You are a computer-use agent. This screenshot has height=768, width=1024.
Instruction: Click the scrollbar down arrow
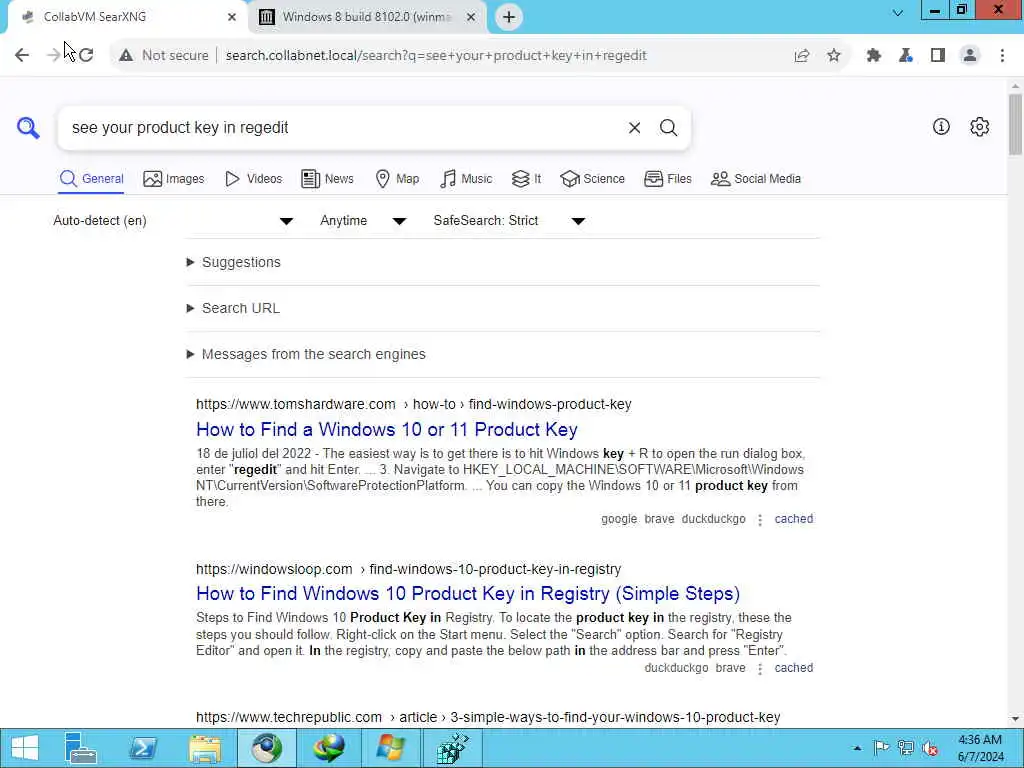[1015, 719]
